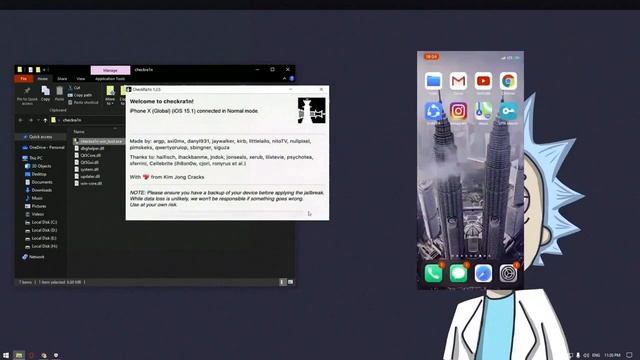This screenshot has width=640, height=360.
Task: Go up one folder level in Explorer
Action: (x=45, y=120)
